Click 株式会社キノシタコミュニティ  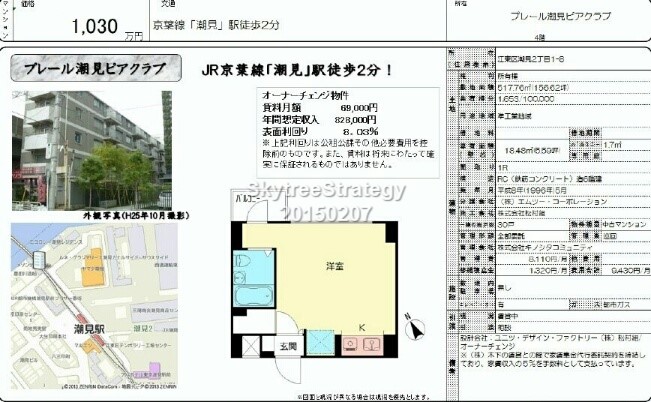[545, 248]
